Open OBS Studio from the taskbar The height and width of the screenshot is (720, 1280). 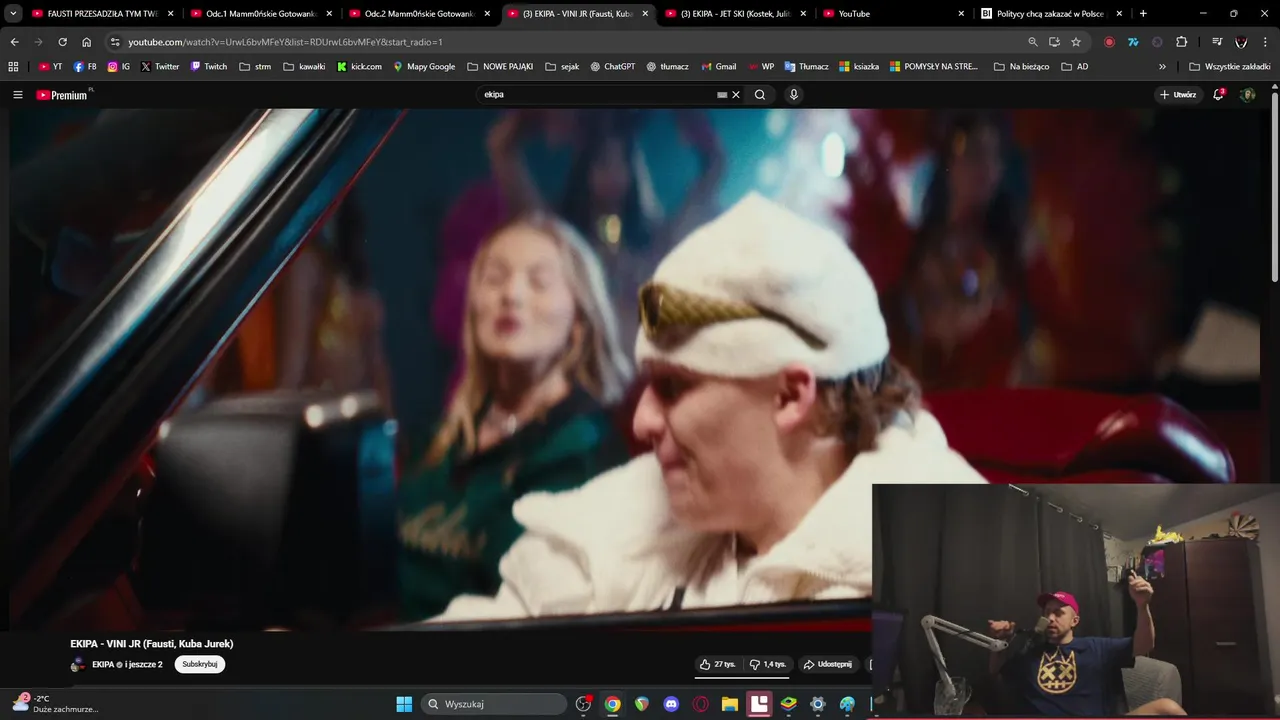click(584, 704)
